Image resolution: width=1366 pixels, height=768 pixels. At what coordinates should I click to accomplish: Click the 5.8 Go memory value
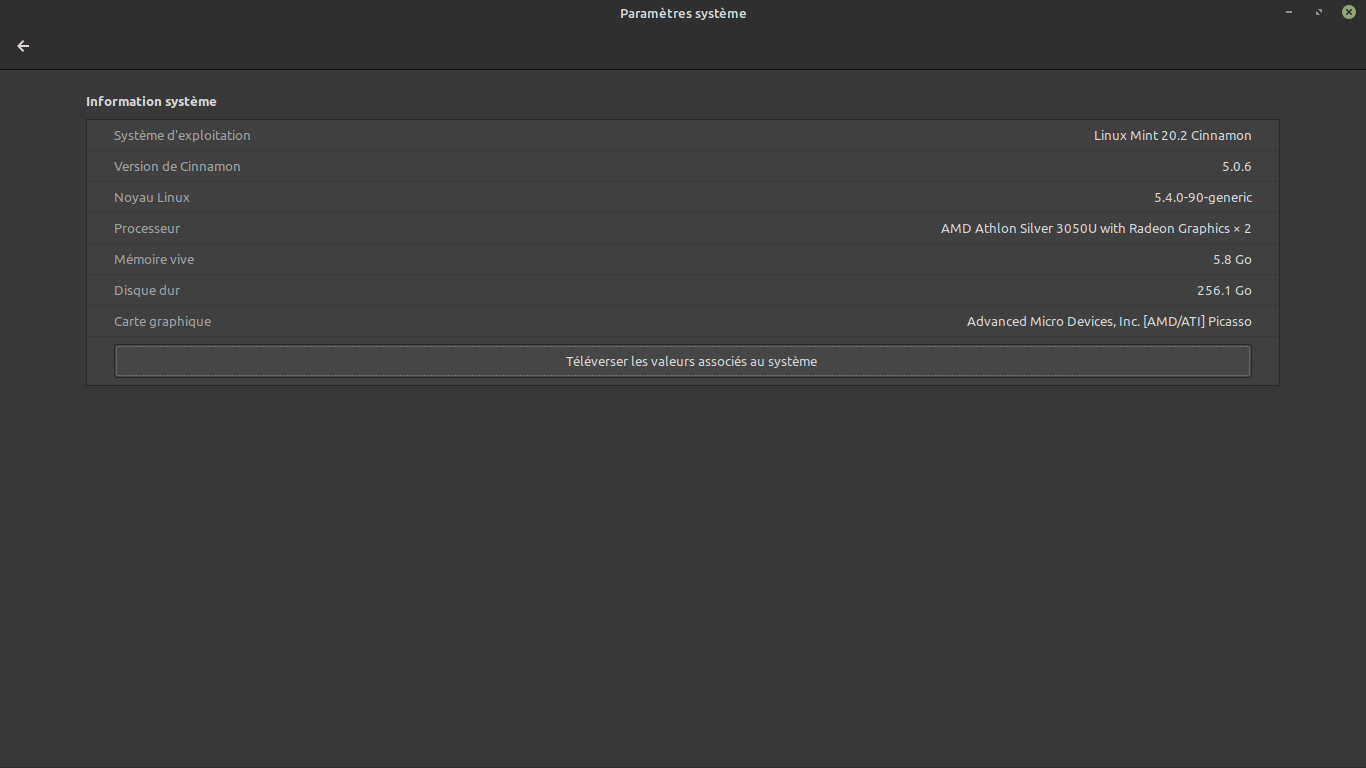click(x=1232, y=259)
